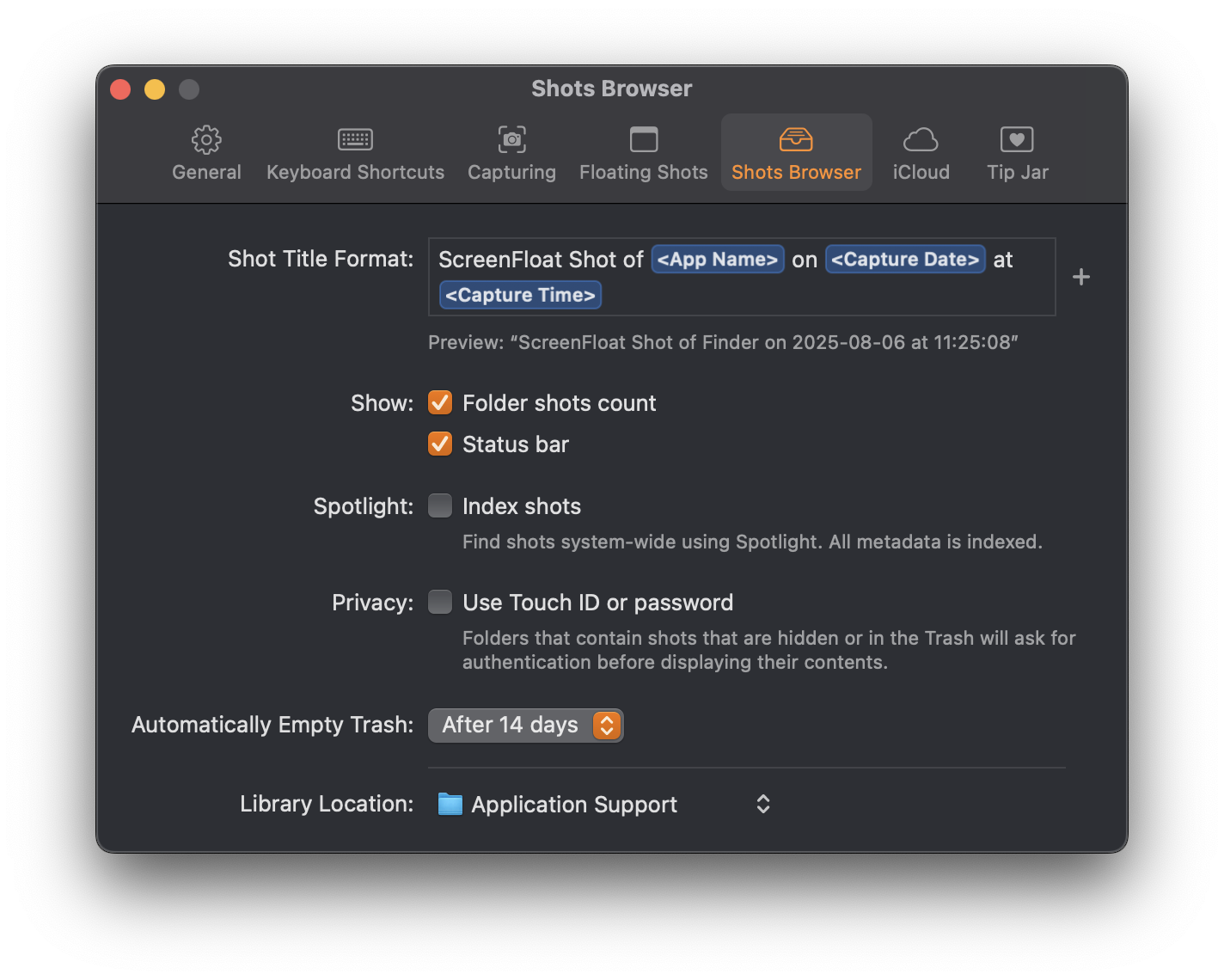Click the Keyboard Shortcuts keyboard icon
Viewport: 1224px width, 980px height.
pyautogui.click(x=355, y=139)
